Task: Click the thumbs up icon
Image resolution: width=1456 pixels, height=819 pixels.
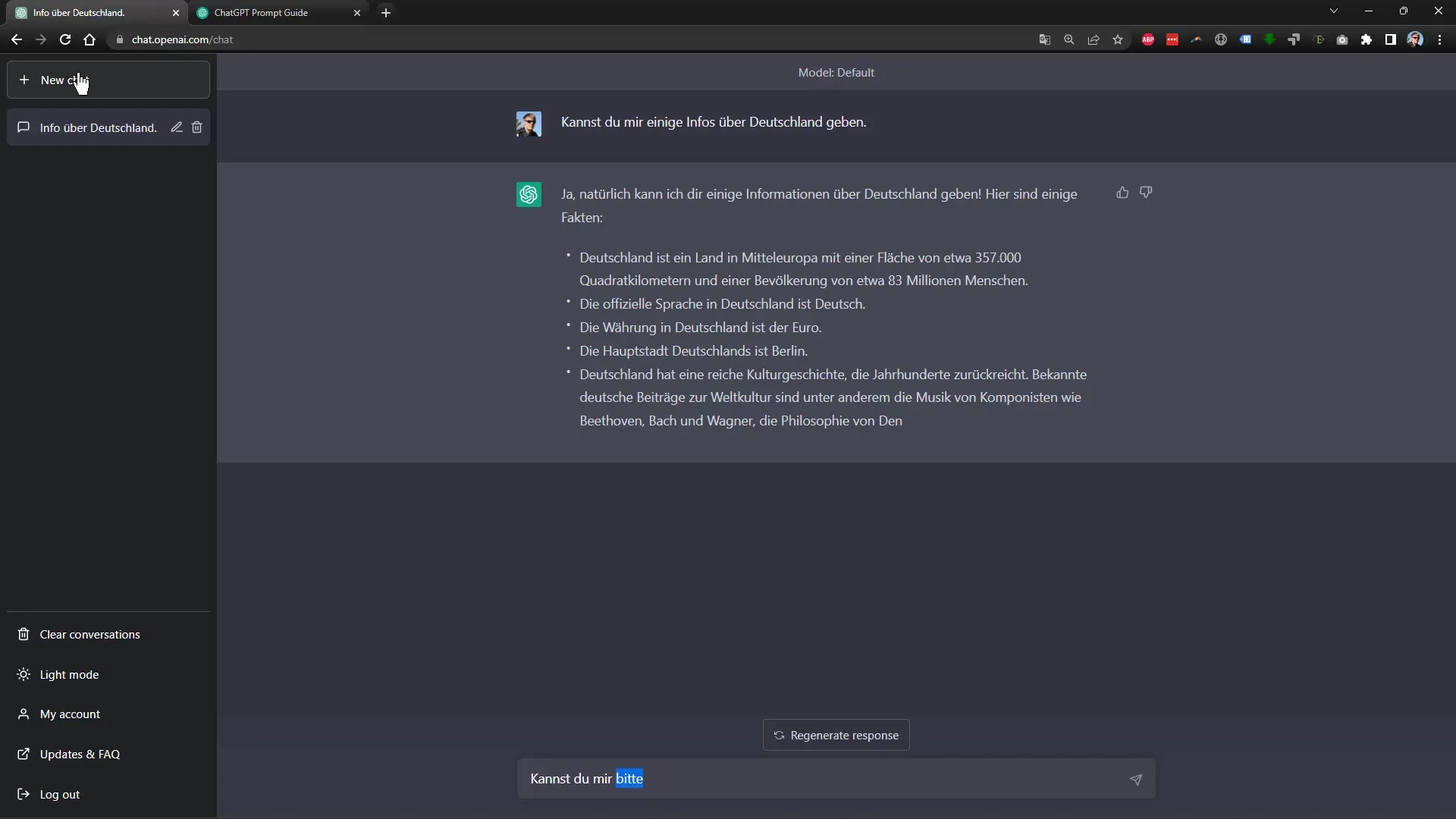Action: tap(1121, 192)
